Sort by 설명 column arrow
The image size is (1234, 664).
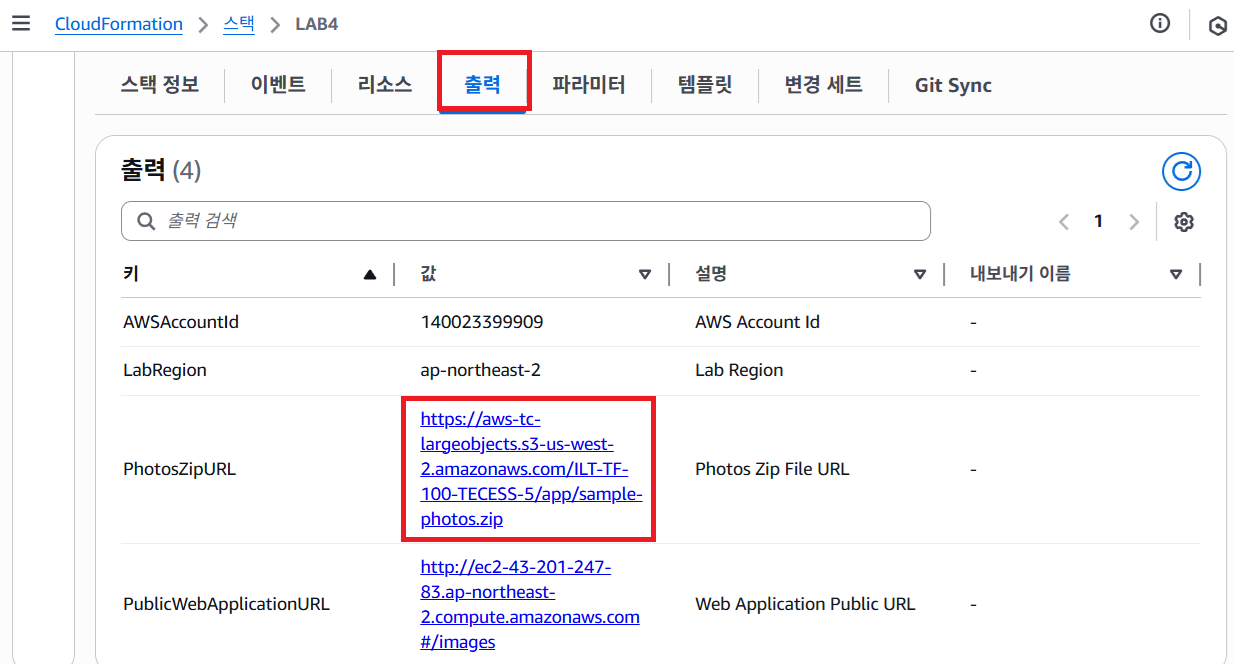coord(920,274)
